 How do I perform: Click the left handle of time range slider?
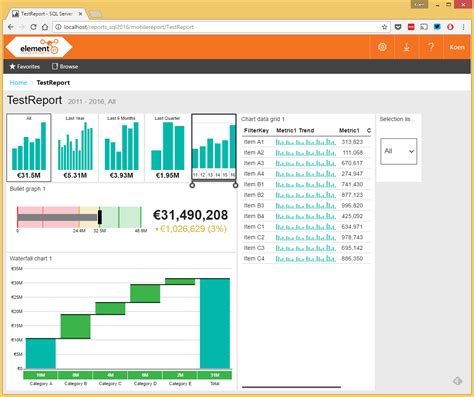tap(192, 185)
